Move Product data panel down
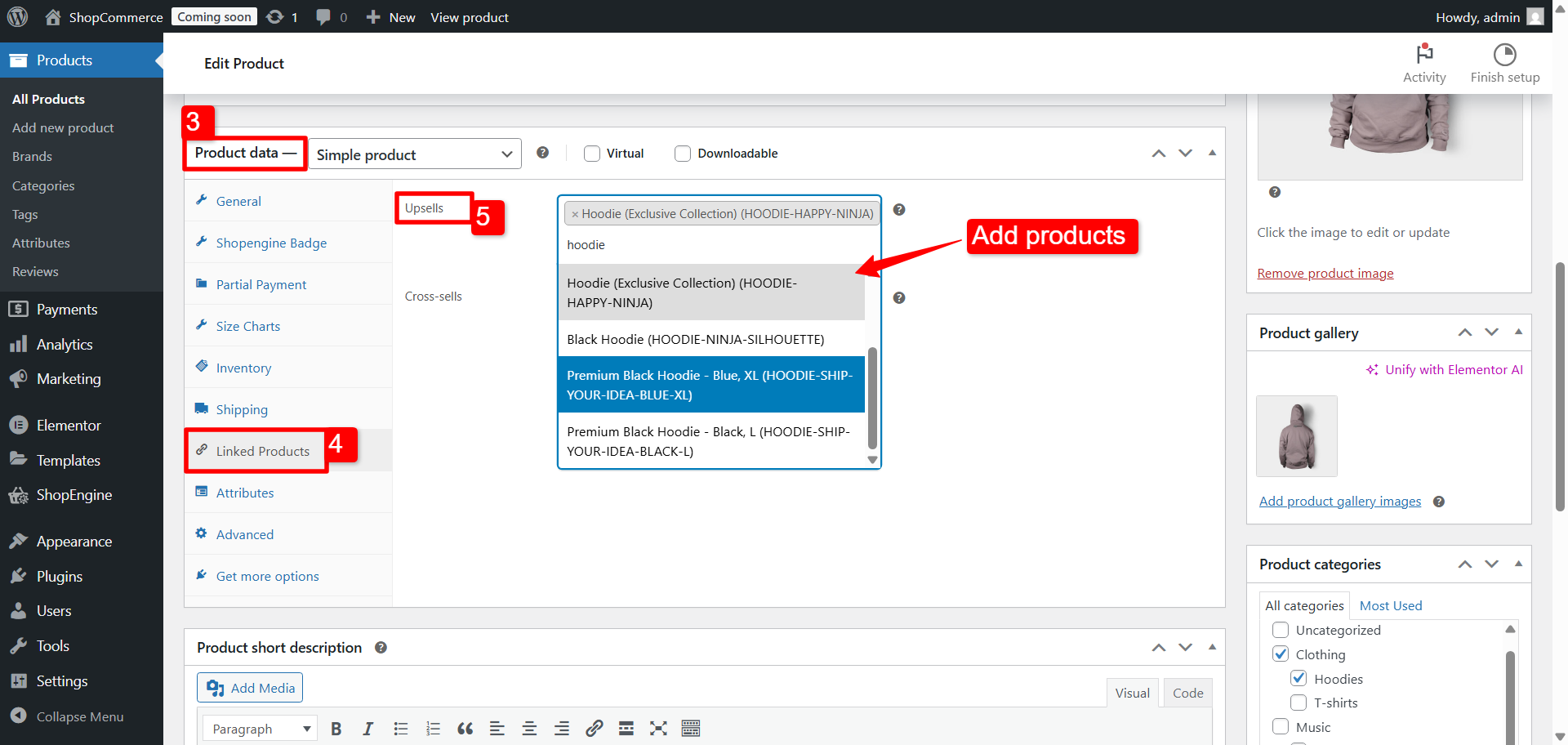 [1186, 154]
